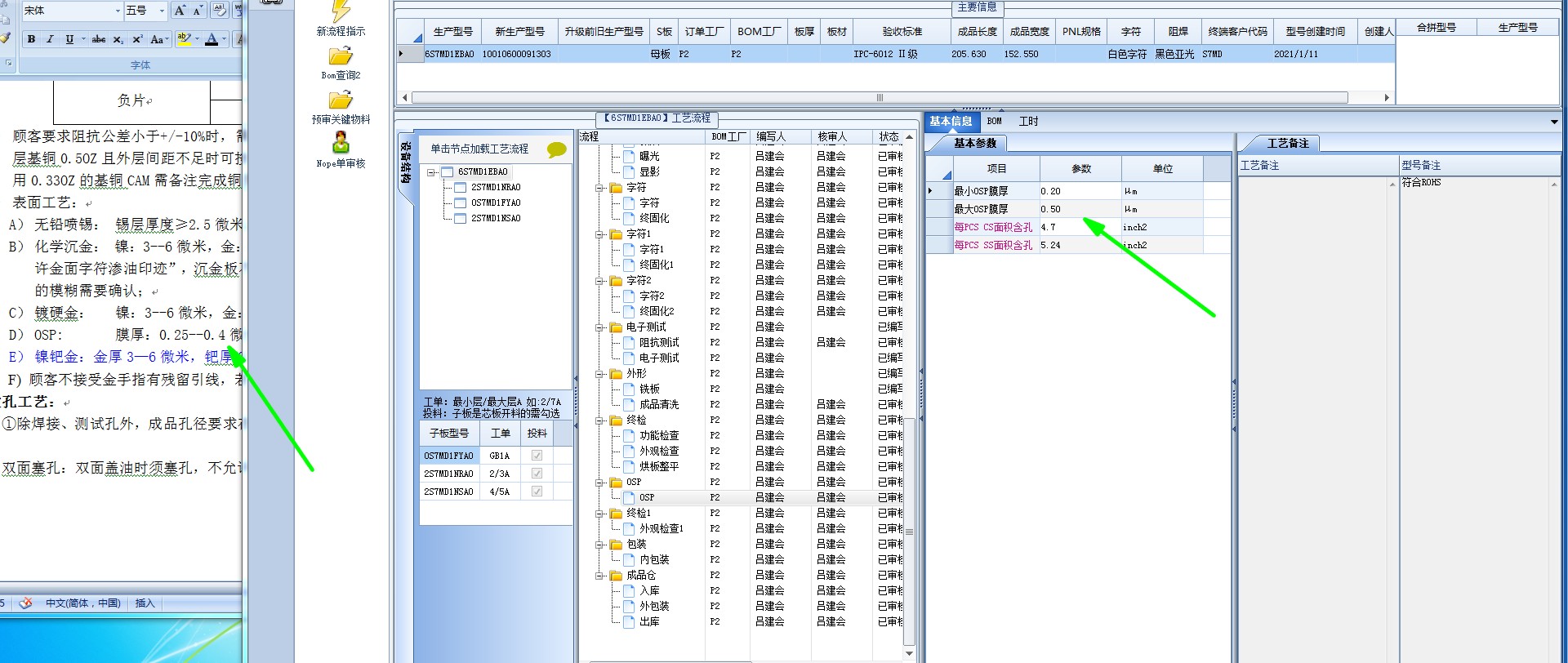This screenshot has height=663, width=1568.
Task: Toggle 投料 checkbox for 2S7MD1NRAO row
Action: [x=537, y=474]
